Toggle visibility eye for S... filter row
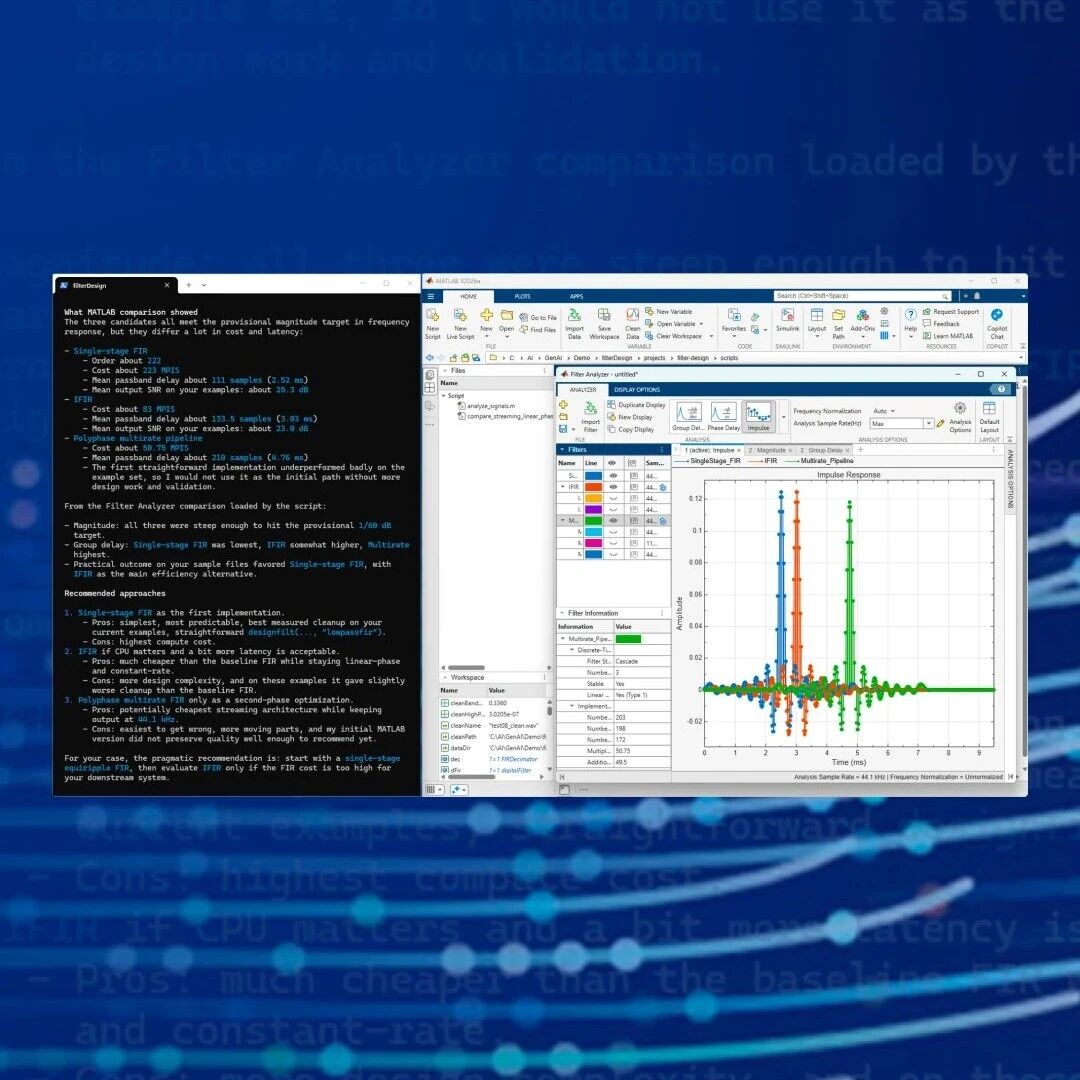The height and width of the screenshot is (1080, 1080). click(x=612, y=476)
